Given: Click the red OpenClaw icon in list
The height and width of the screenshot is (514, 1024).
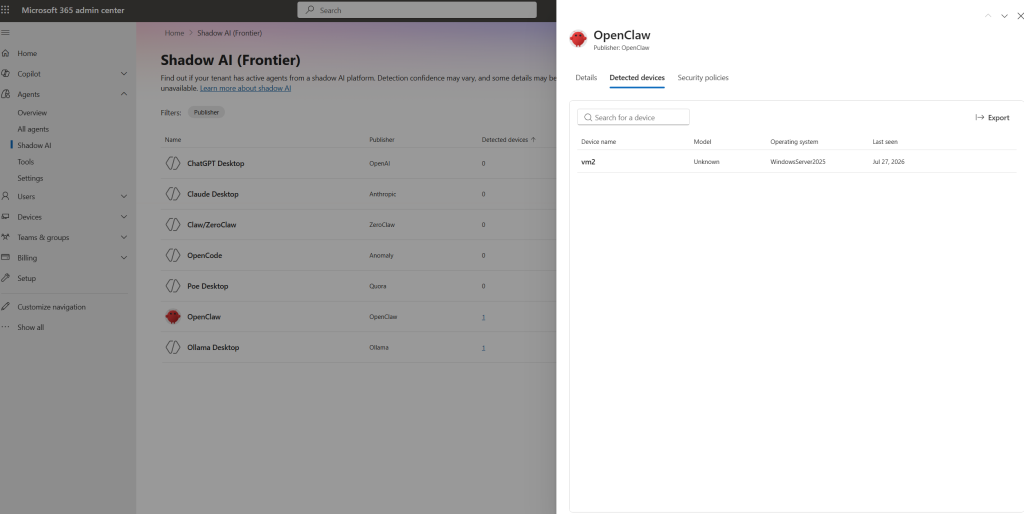Looking at the screenshot, I should [x=172, y=317].
